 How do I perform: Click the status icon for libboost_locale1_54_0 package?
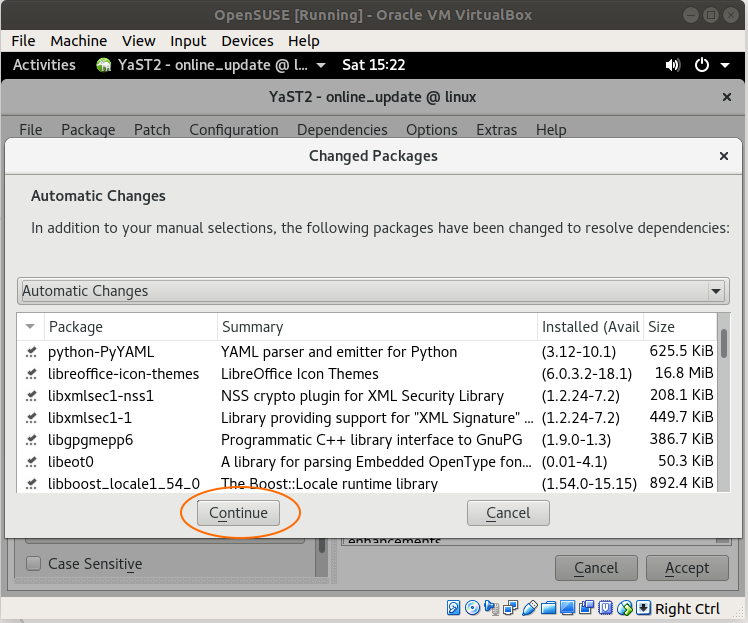31,484
